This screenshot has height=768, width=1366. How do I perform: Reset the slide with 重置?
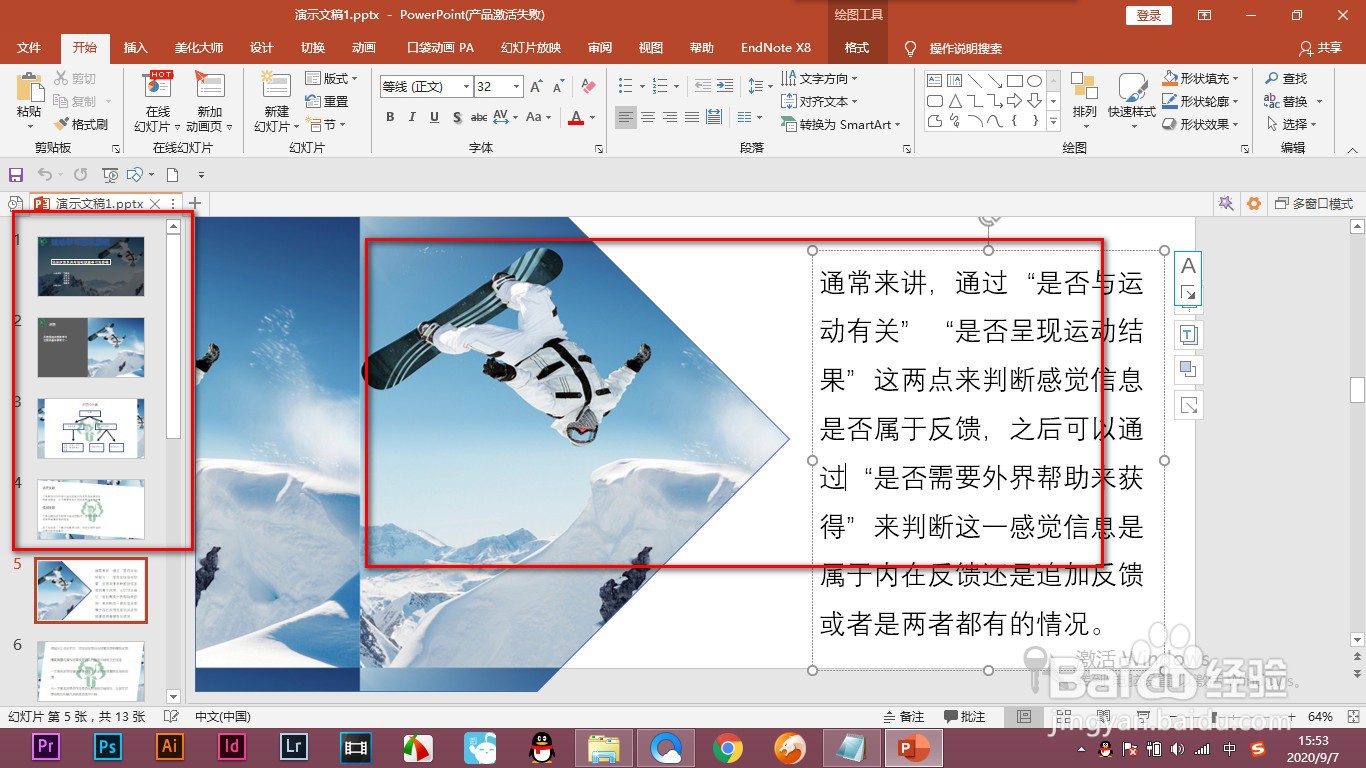[x=327, y=101]
